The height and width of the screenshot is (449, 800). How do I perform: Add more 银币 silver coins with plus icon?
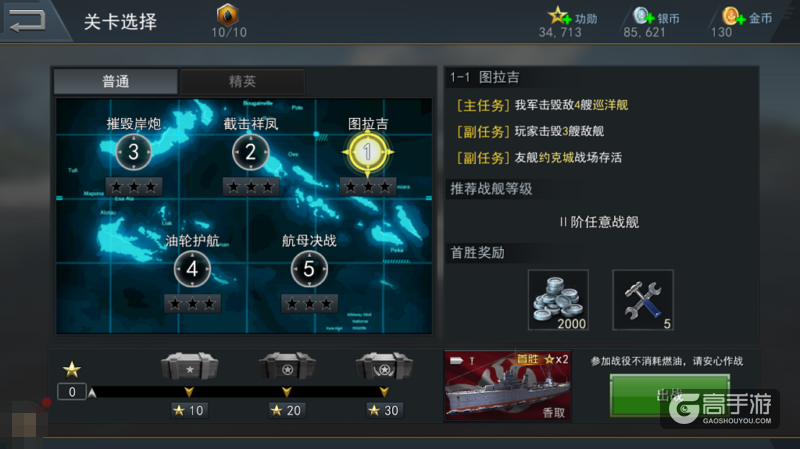(x=643, y=16)
